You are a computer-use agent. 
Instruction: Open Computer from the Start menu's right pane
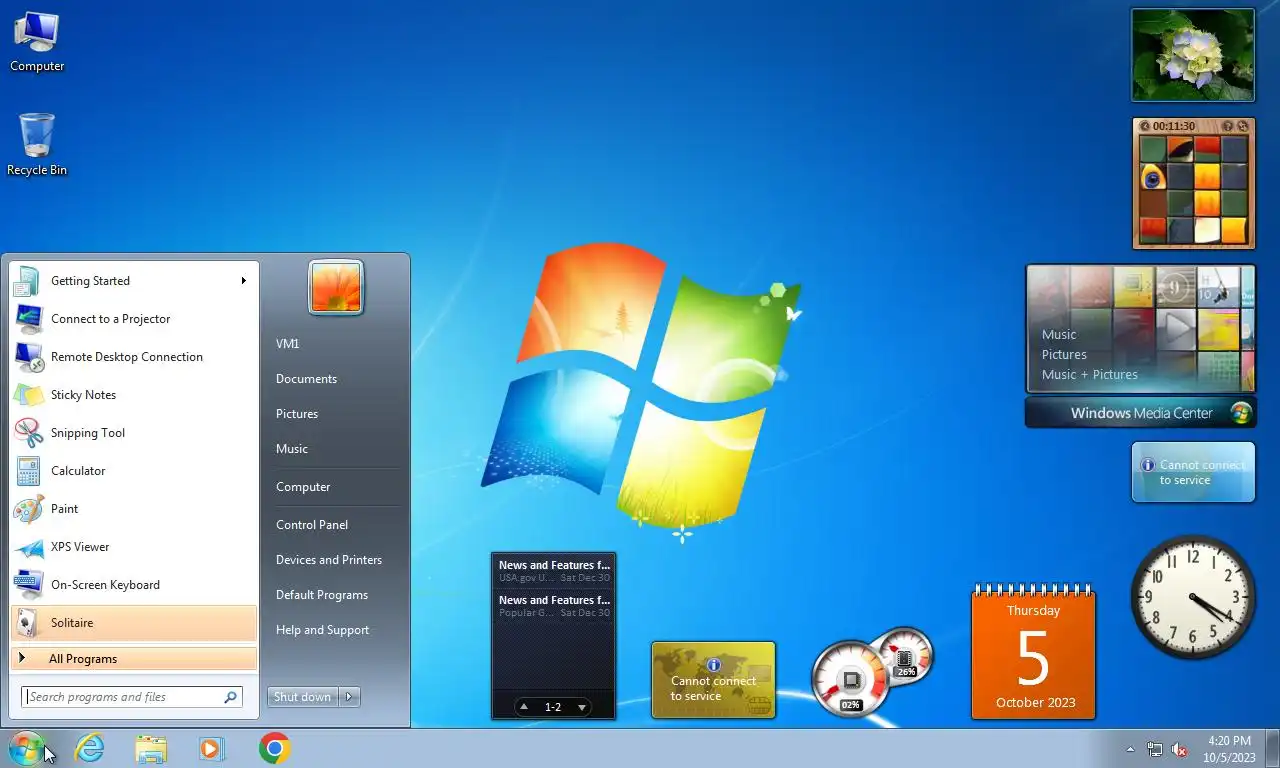click(303, 487)
